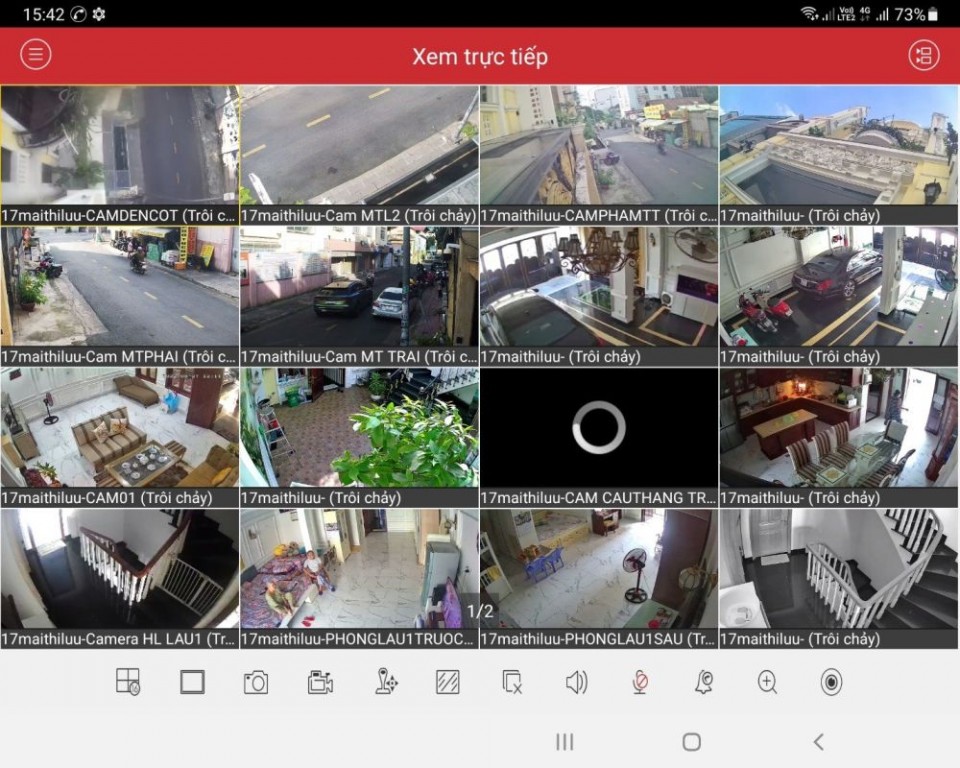Open Android recent apps
Viewport: 960px width, 768px height.
[564, 742]
